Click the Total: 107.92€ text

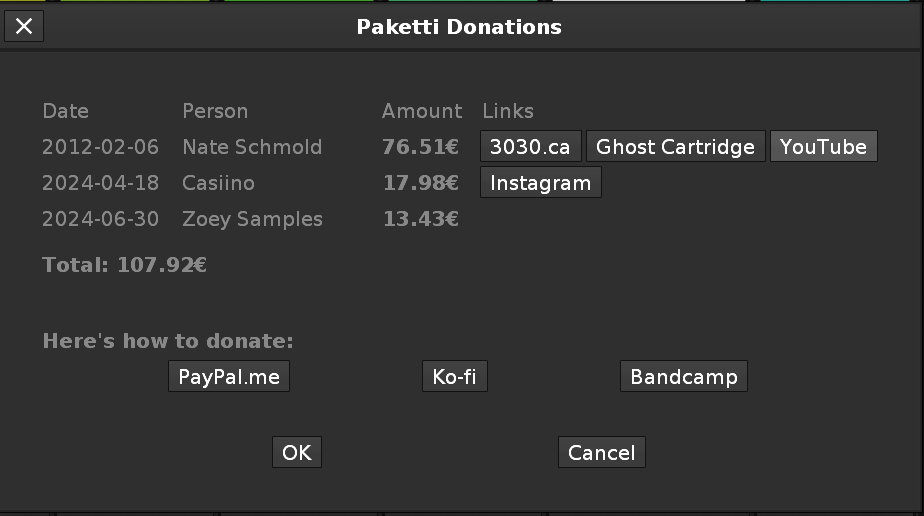(x=124, y=265)
